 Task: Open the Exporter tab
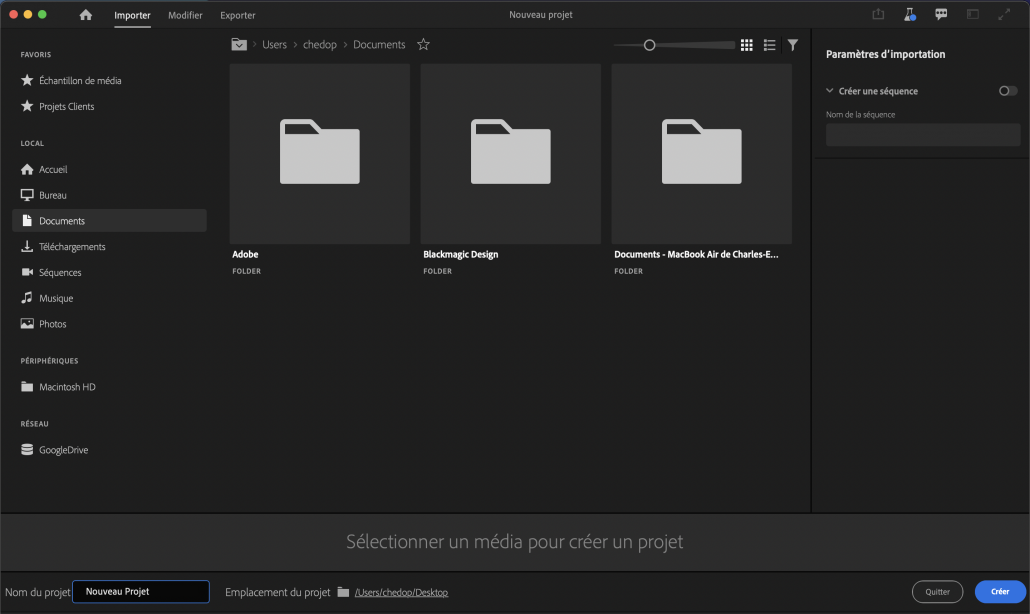pos(238,15)
